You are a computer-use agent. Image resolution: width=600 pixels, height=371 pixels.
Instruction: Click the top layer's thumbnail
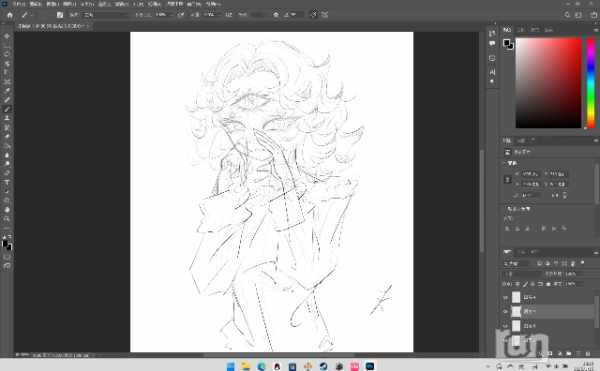click(516, 297)
